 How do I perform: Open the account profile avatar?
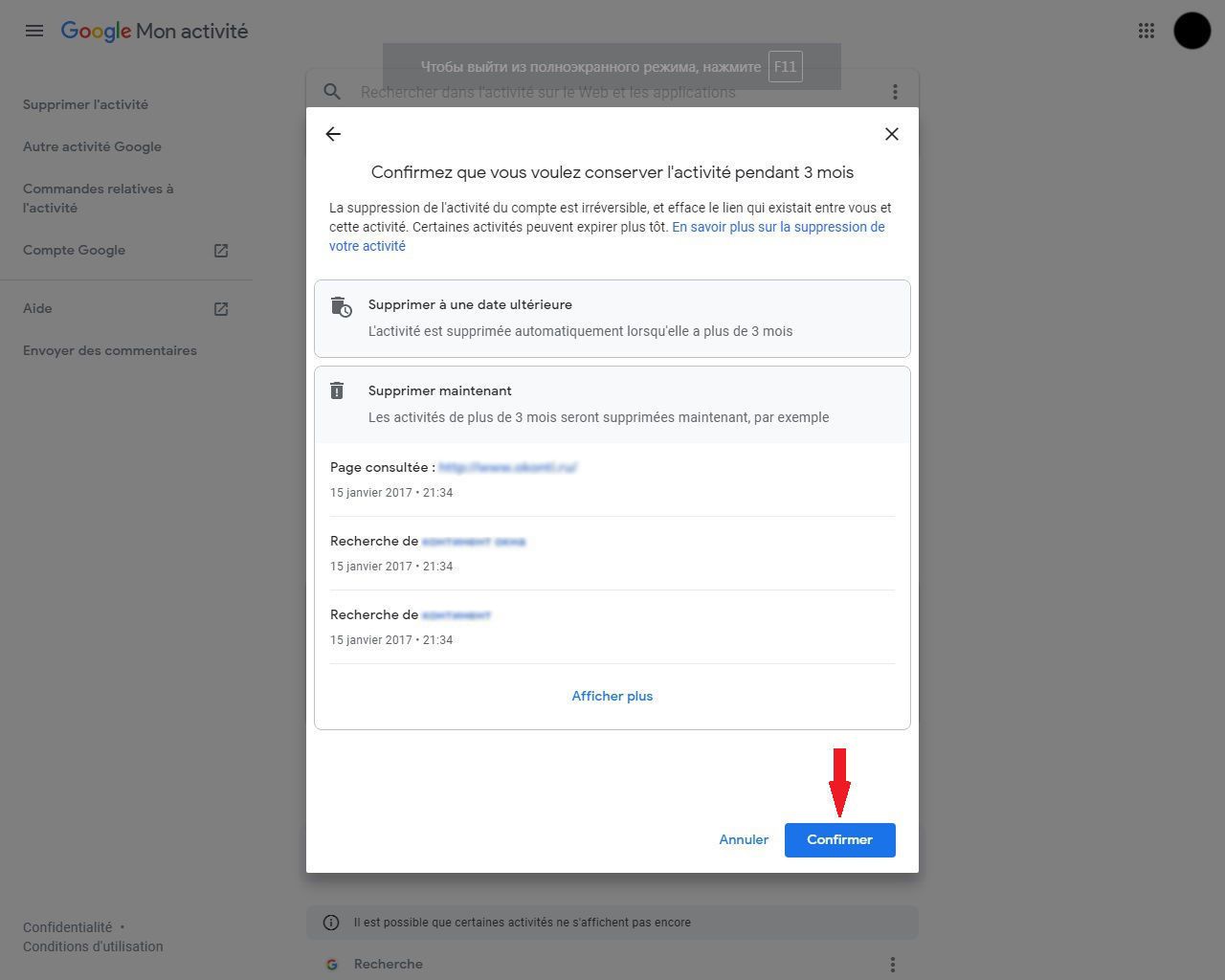tap(1192, 31)
